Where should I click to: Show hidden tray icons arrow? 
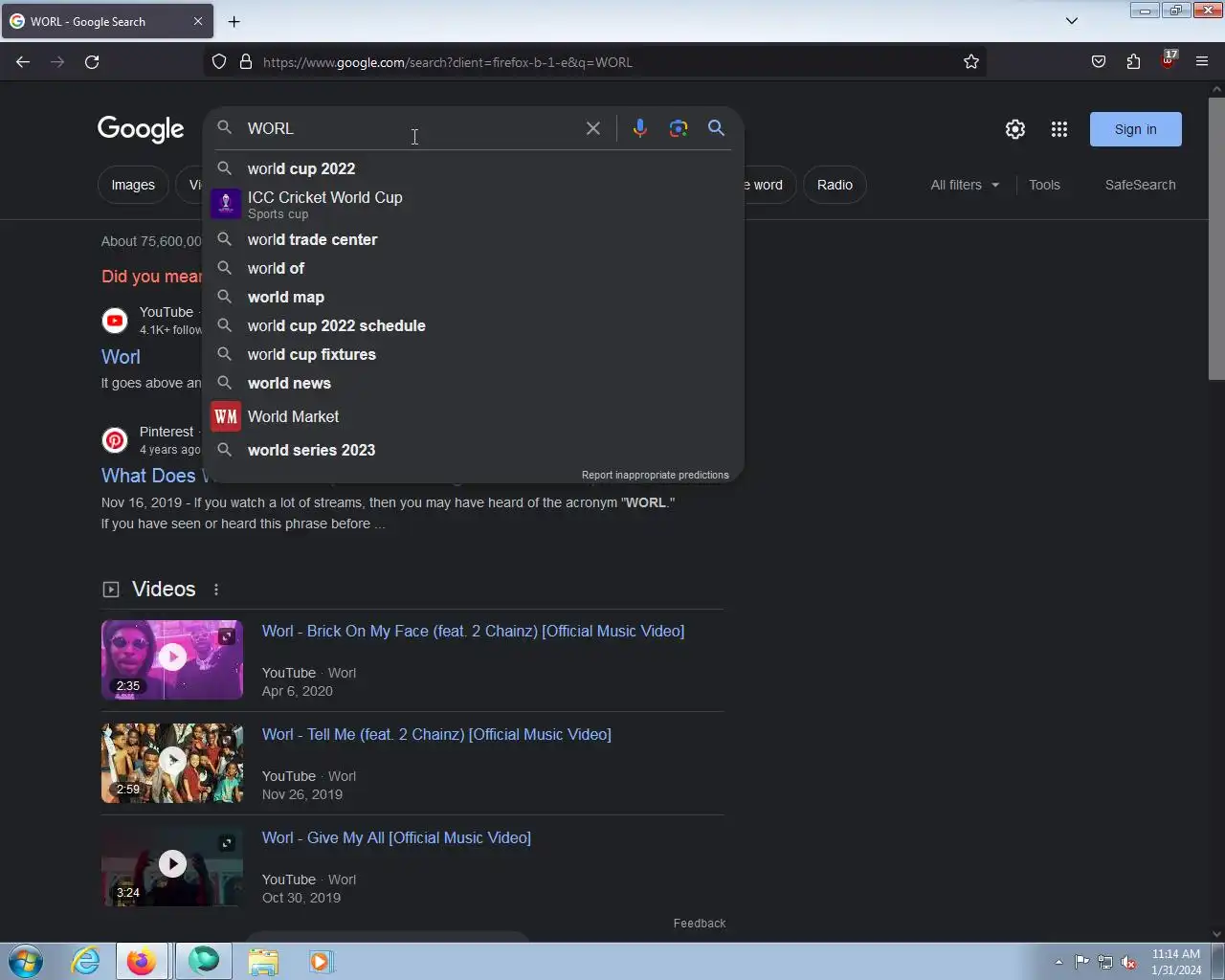[1058, 962]
